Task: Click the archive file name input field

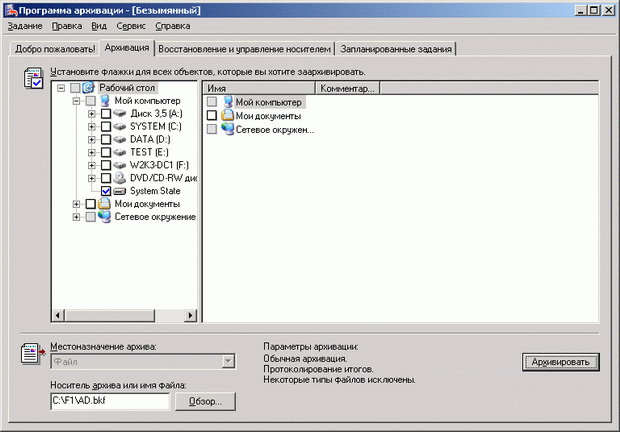Action: (x=110, y=401)
